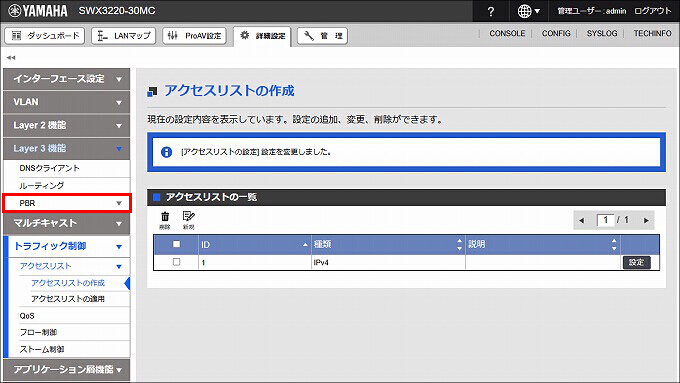The height and width of the screenshot is (383, 680).
Task: Go to previous page arrow
Action: tap(582, 220)
